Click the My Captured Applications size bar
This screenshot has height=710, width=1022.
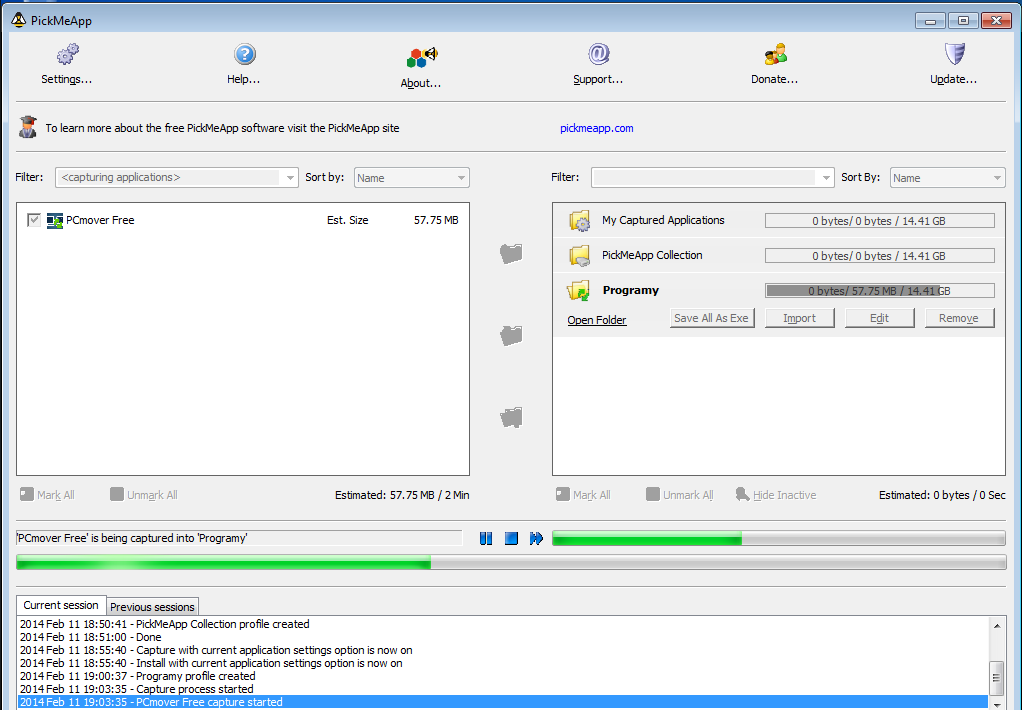880,221
